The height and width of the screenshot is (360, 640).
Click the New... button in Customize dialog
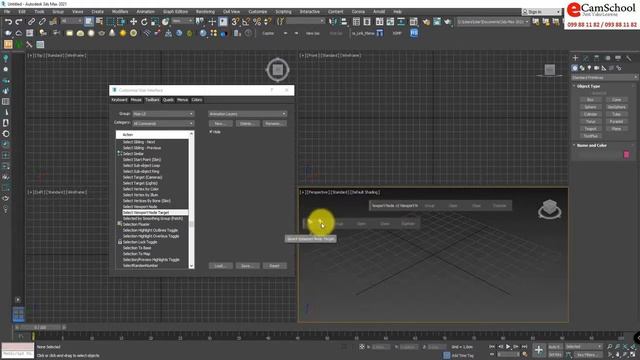tap(221, 123)
